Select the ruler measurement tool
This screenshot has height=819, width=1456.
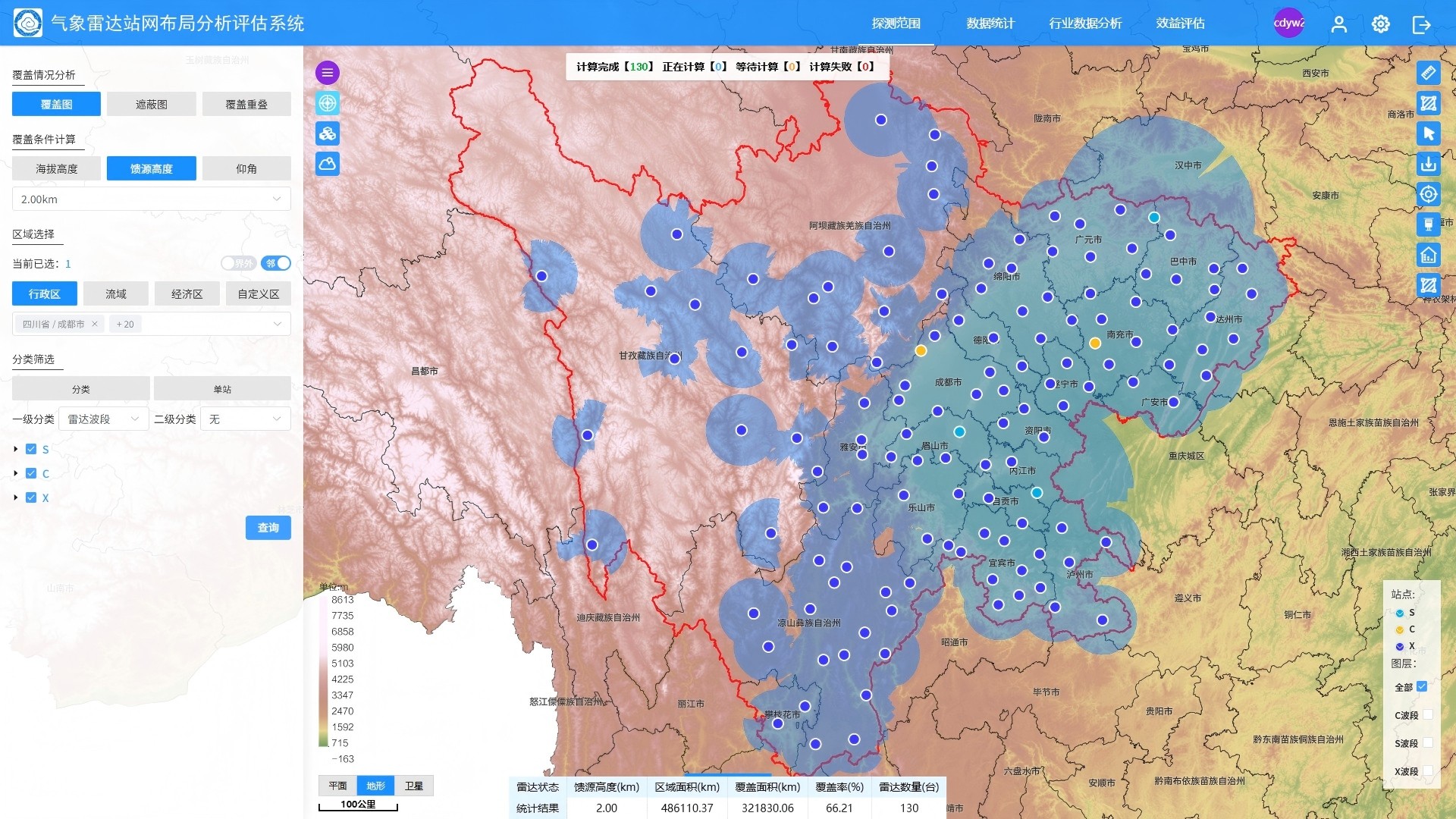click(1428, 73)
